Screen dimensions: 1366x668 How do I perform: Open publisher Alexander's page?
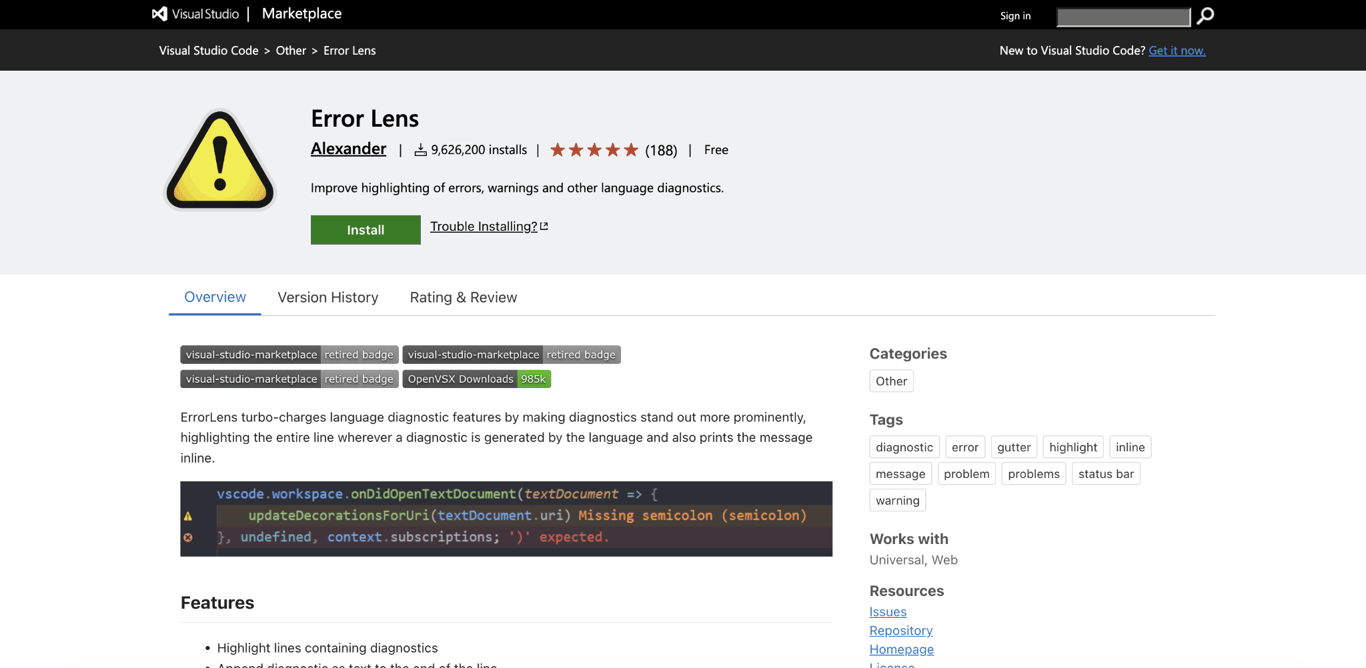click(348, 148)
